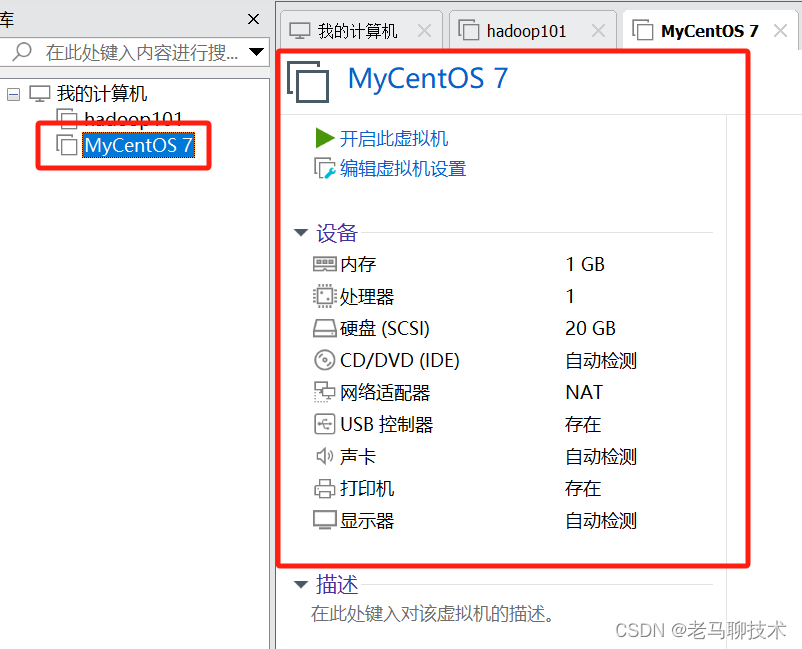Image resolution: width=802 pixels, height=649 pixels.
Task: Select MyCentOS 7 in the library tree
Action: 138,145
